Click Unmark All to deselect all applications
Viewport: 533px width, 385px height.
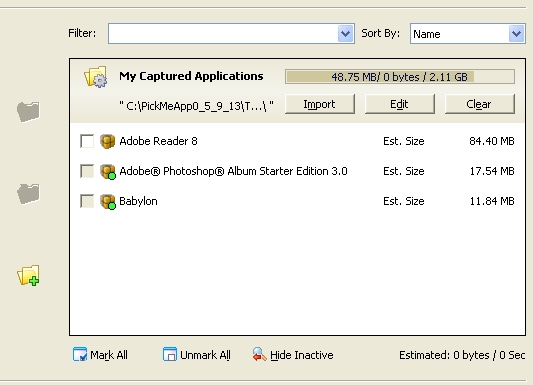(x=196, y=355)
